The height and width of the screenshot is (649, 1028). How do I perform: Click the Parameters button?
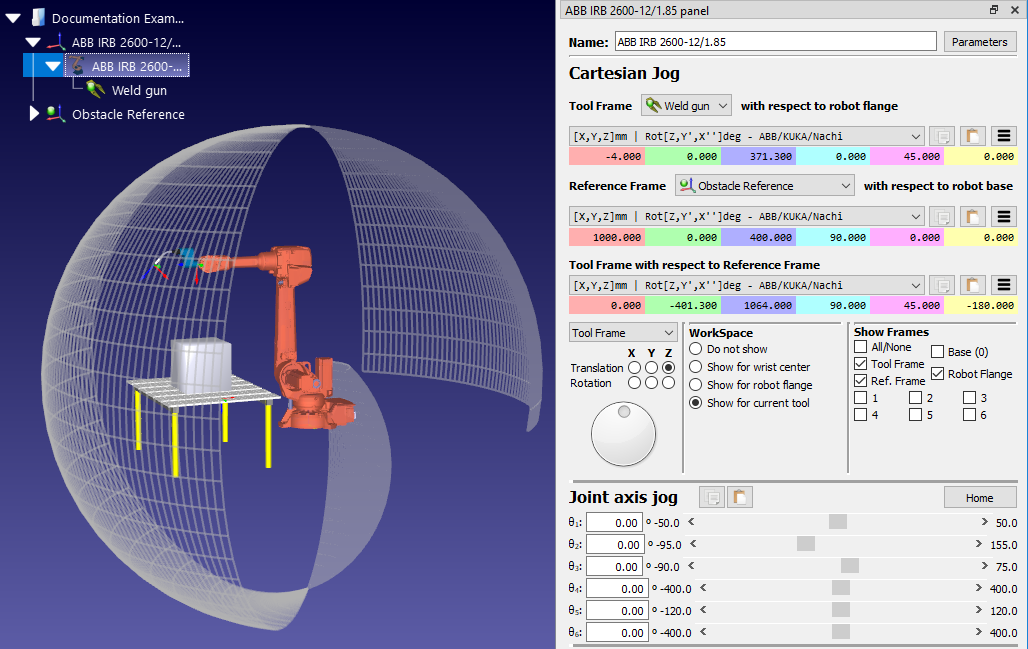click(979, 42)
